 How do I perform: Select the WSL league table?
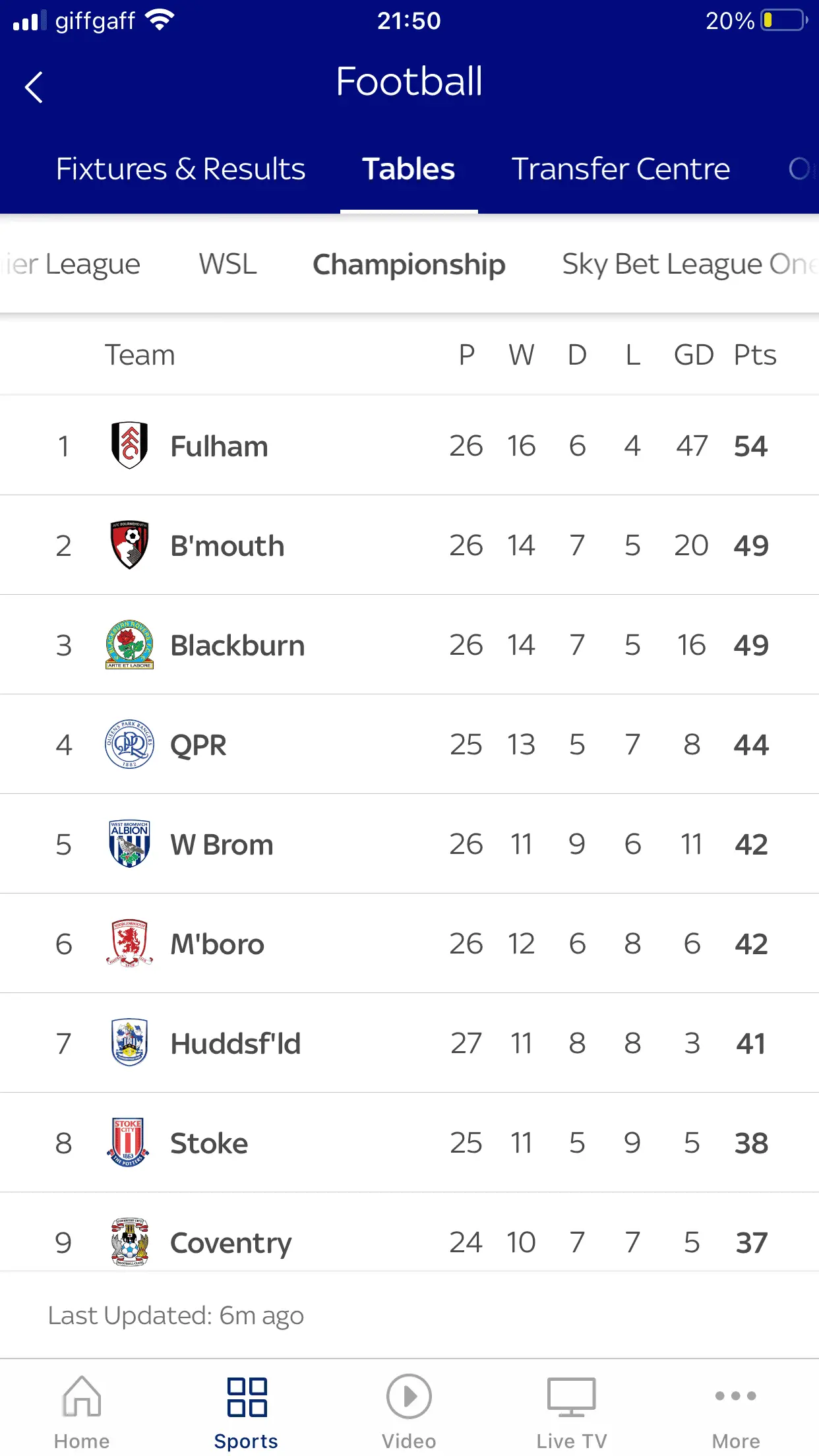[x=228, y=264]
